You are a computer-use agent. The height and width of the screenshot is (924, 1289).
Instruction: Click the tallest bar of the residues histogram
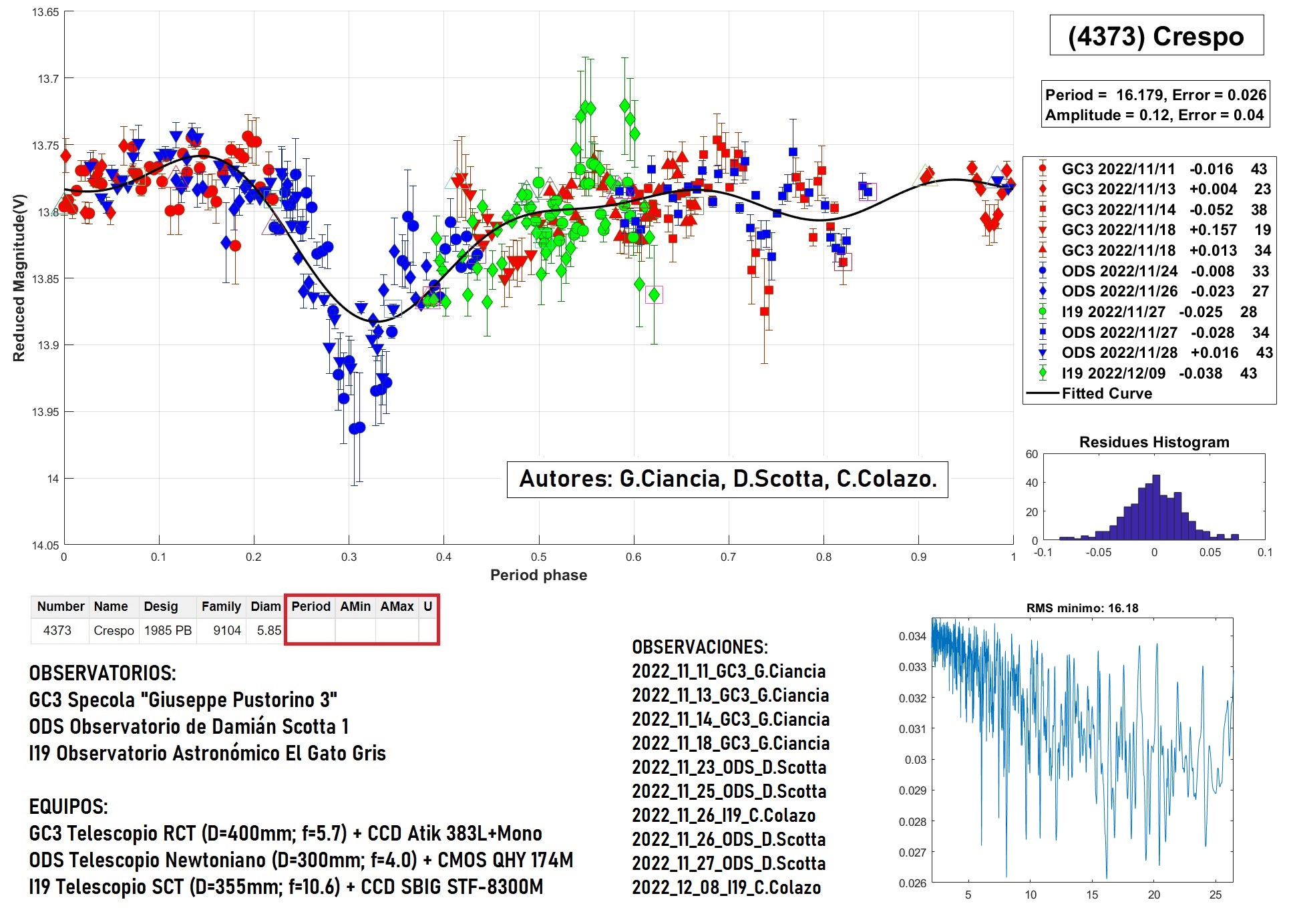(x=1156, y=507)
